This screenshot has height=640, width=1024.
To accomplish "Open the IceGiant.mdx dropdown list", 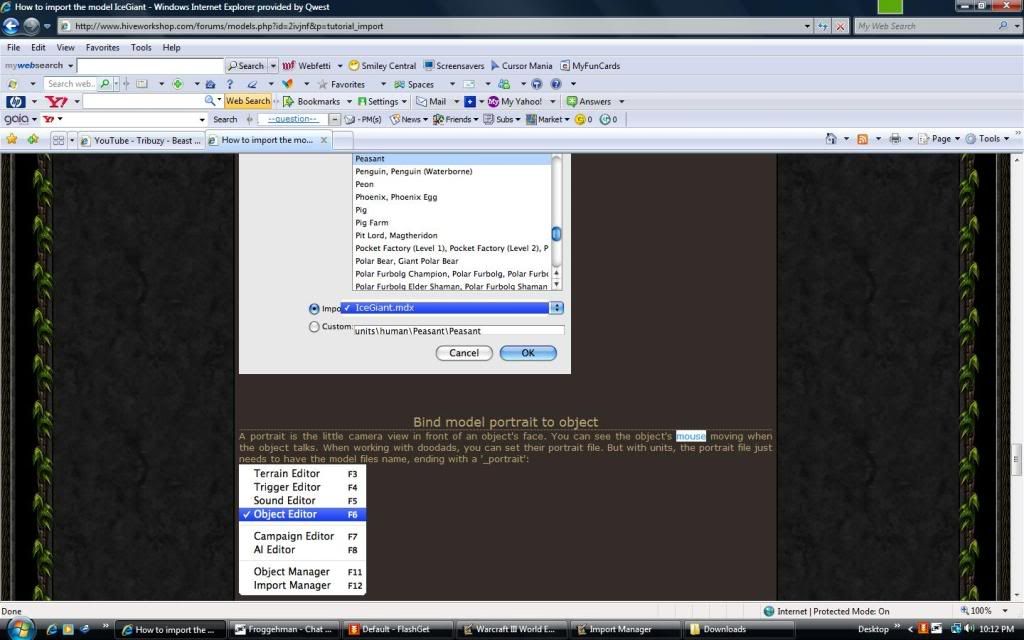I will coord(451,308).
